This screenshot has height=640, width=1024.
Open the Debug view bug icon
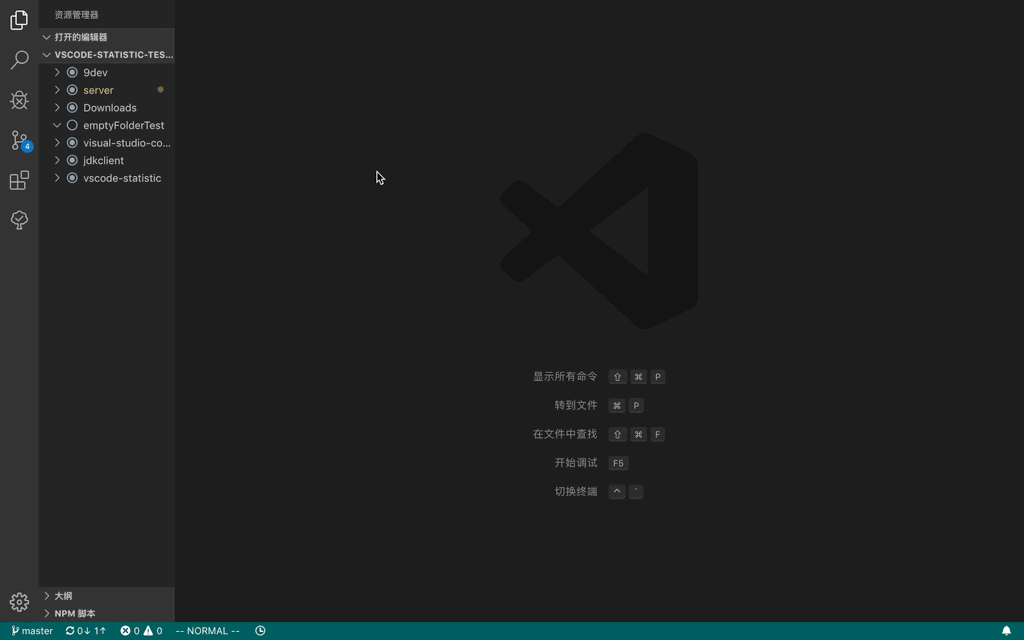point(19,100)
